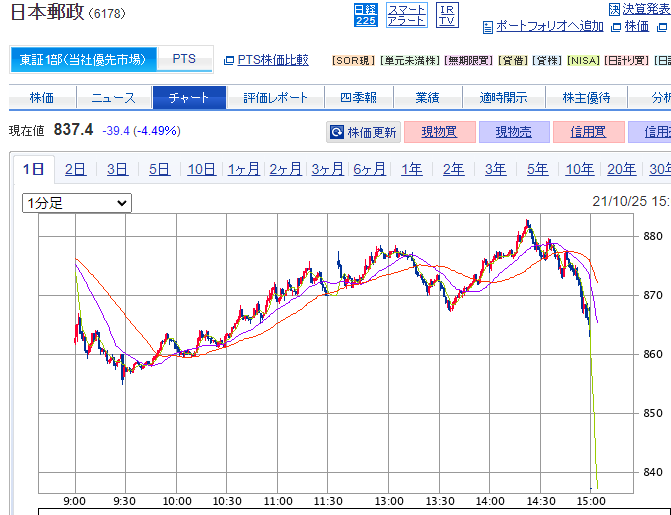Image resolution: width=671 pixels, height=515 pixels.
Task: Switch chart period to 10年
Action: click(x=580, y=170)
